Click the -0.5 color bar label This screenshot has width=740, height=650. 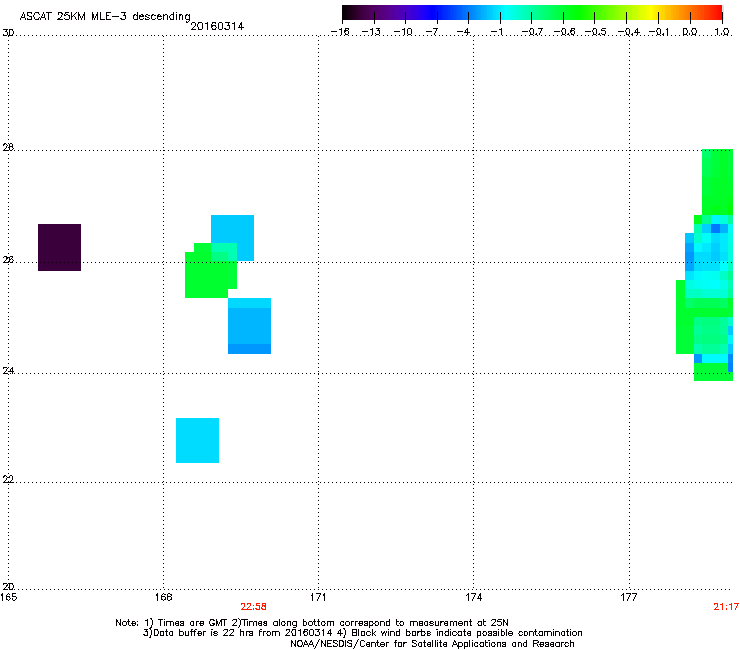pyautogui.click(x=595, y=32)
